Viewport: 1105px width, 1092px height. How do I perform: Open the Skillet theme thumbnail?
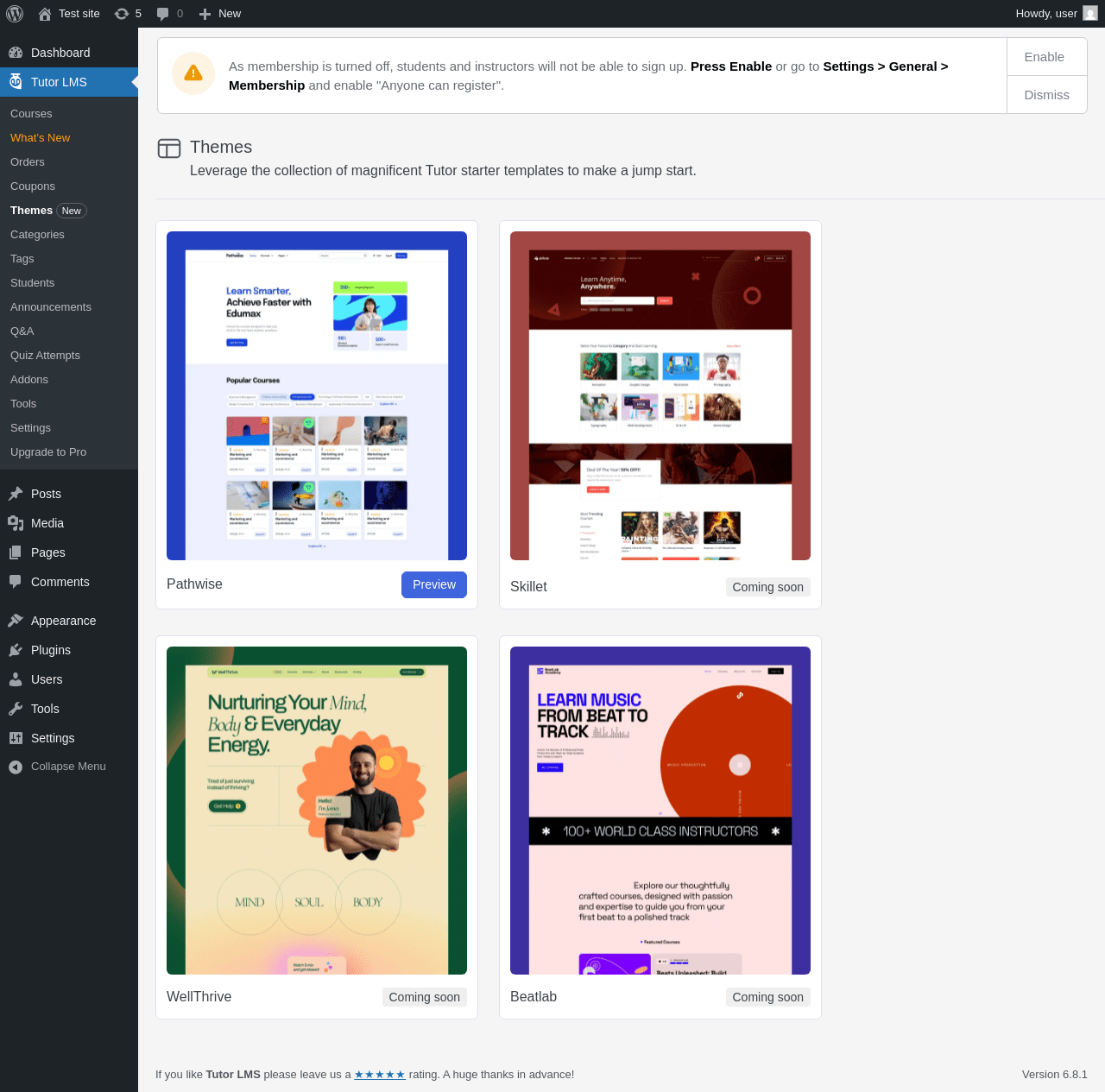[x=660, y=395]
